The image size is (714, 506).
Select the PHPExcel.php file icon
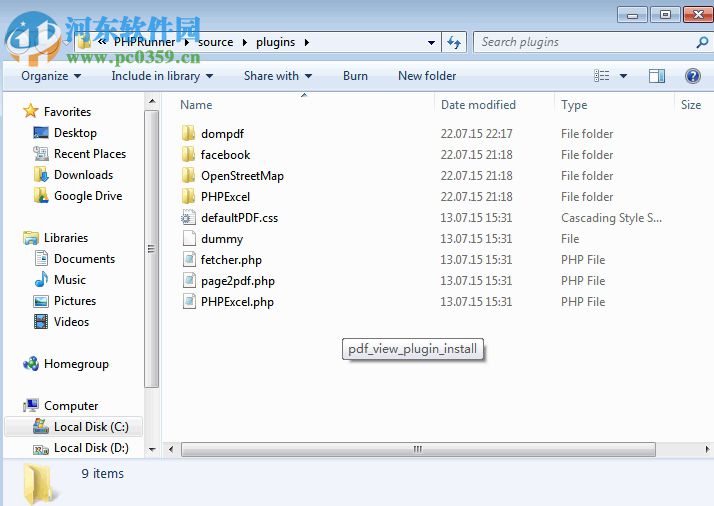coord(189,301)
